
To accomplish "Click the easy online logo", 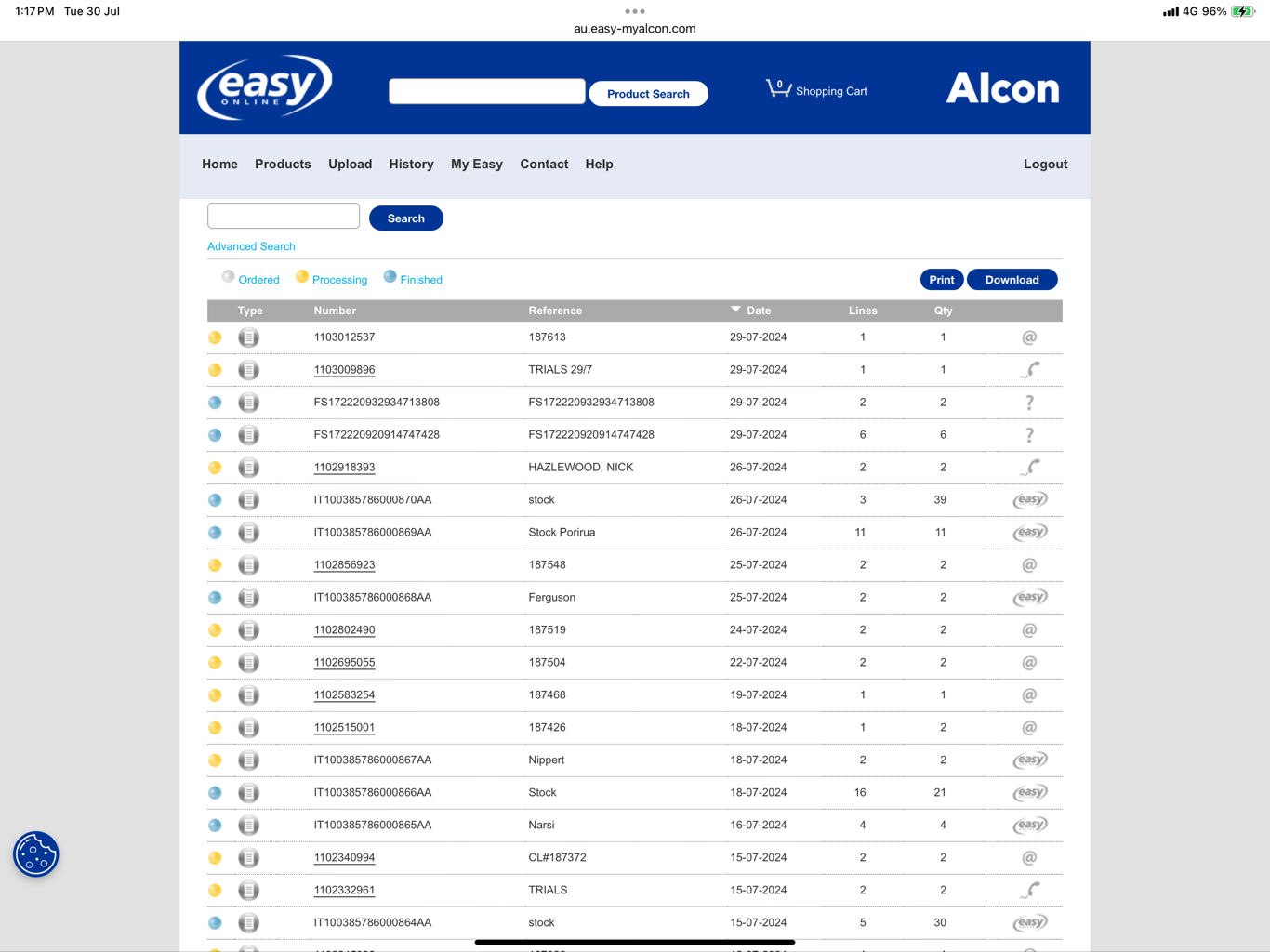I will pyautogui.click(x=265, y=87).
